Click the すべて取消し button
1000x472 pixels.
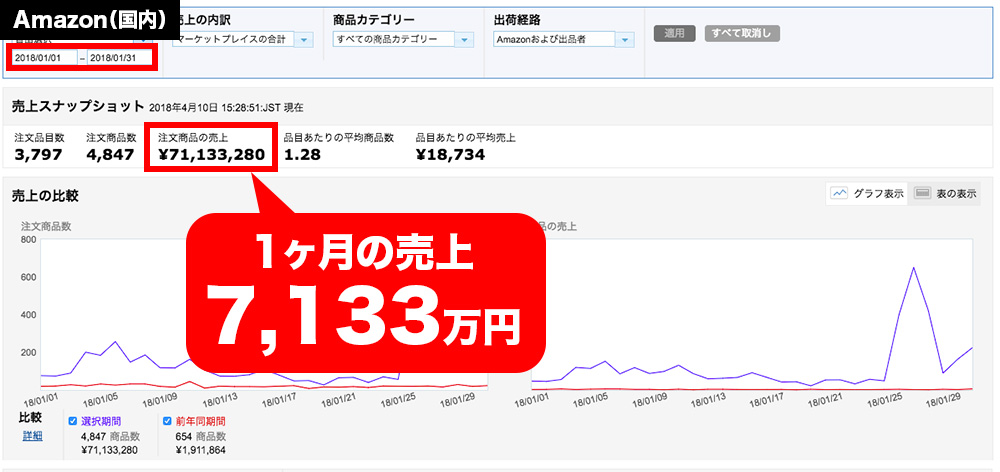pos(742,34)
